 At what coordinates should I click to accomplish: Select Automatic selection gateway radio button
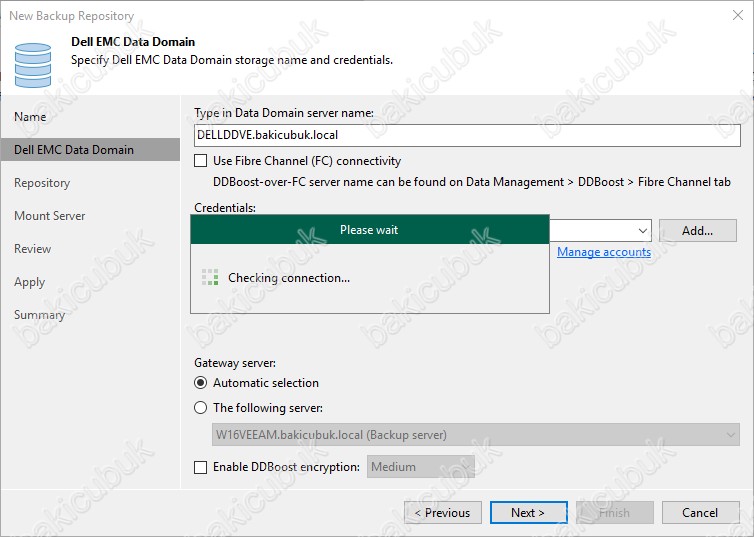[x=201, y=383]
